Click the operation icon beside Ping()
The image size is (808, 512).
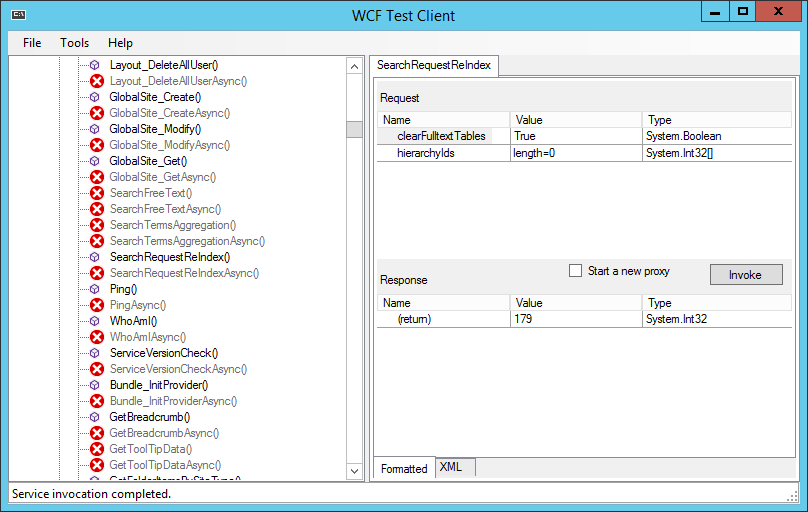pos(95,289)
